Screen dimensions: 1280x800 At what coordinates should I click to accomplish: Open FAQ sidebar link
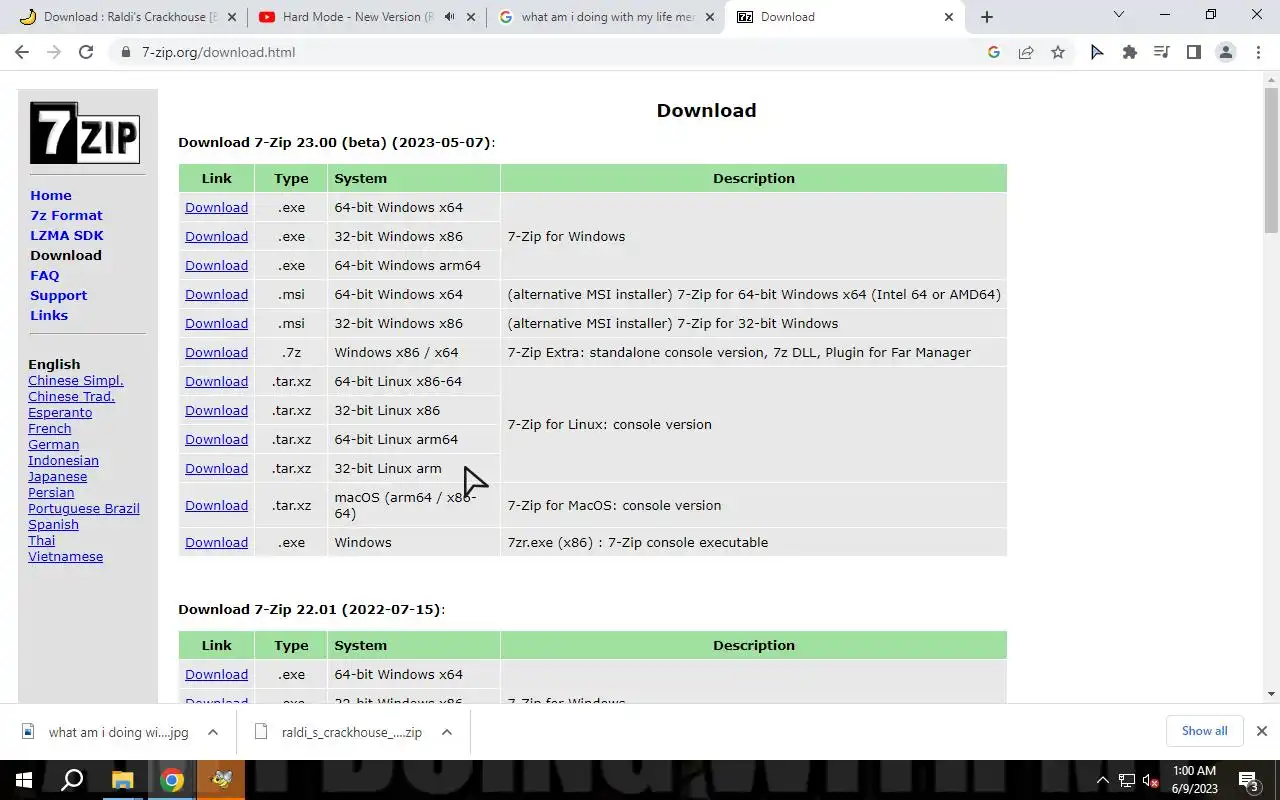click(44, 275)
